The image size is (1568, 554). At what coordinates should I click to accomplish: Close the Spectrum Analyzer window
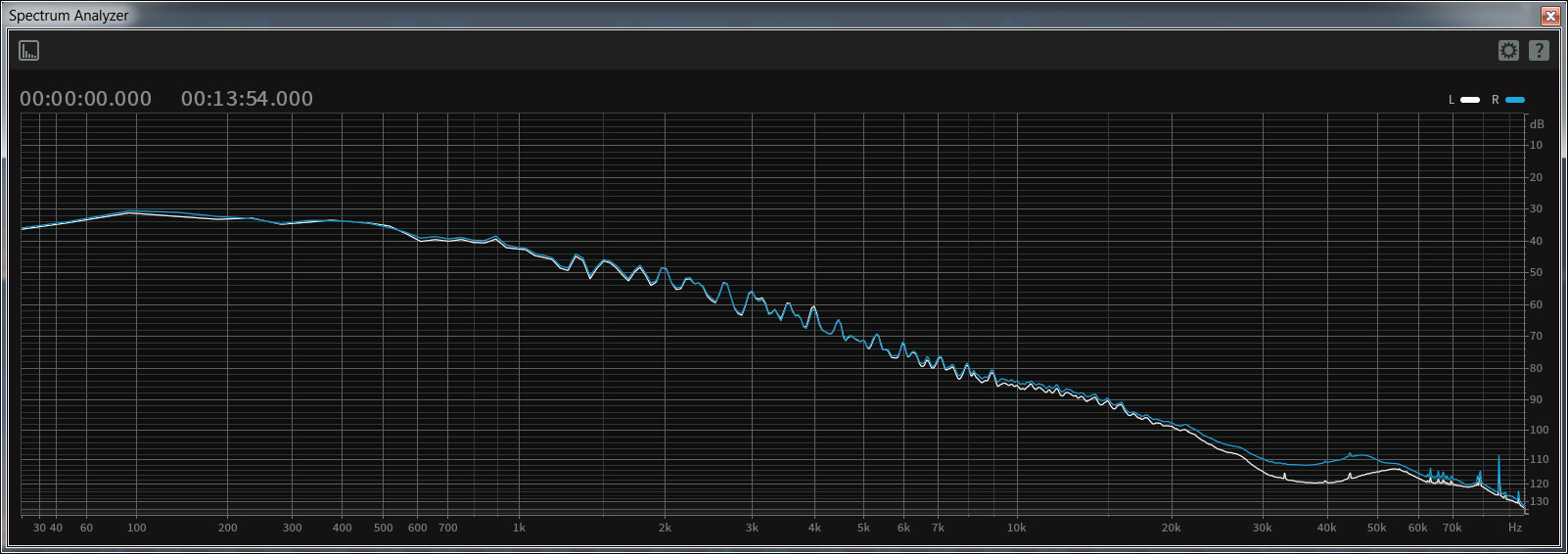click(x=1550, y=16)
